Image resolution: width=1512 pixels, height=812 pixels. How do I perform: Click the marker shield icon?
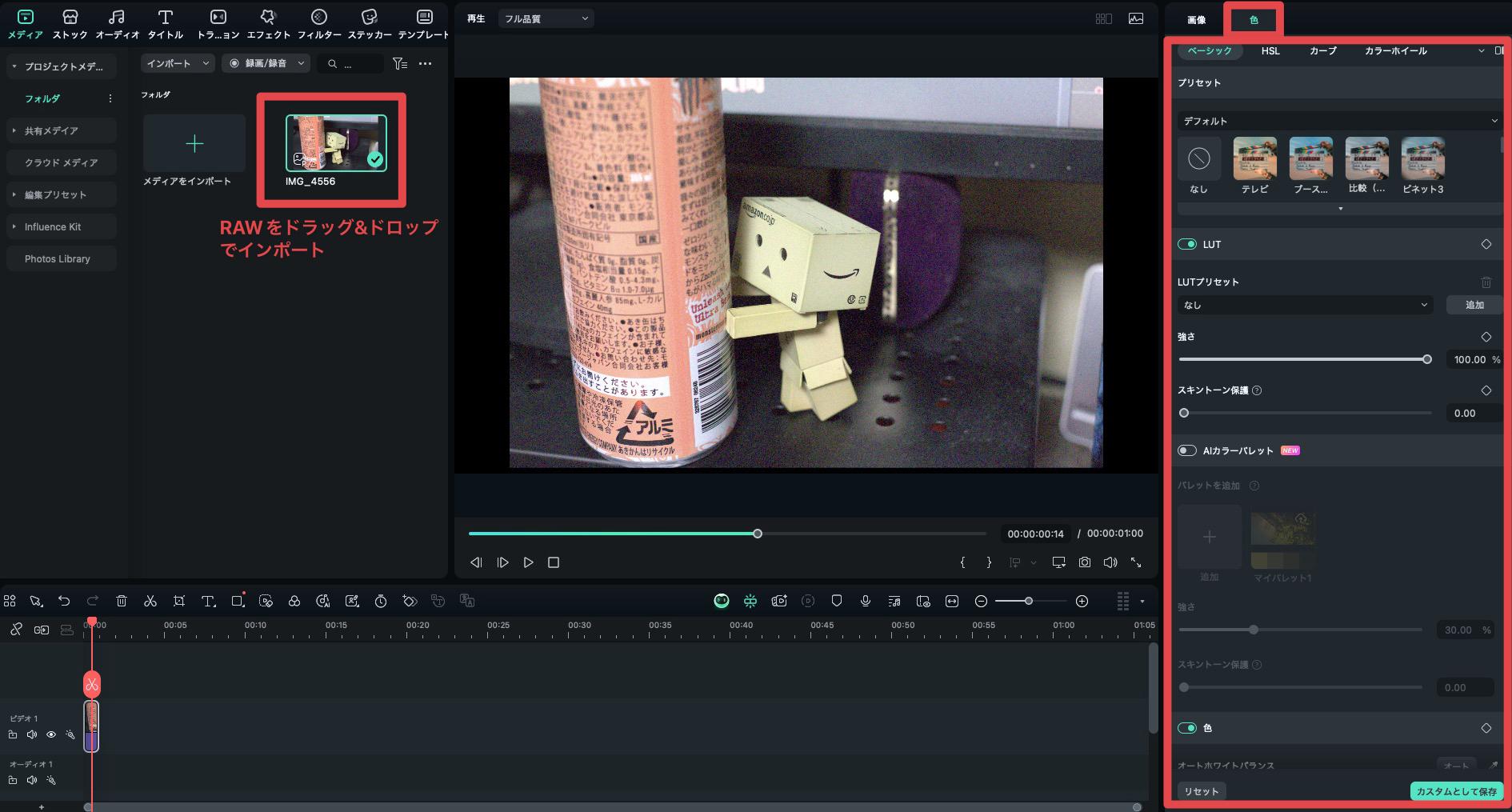(837, 601)
